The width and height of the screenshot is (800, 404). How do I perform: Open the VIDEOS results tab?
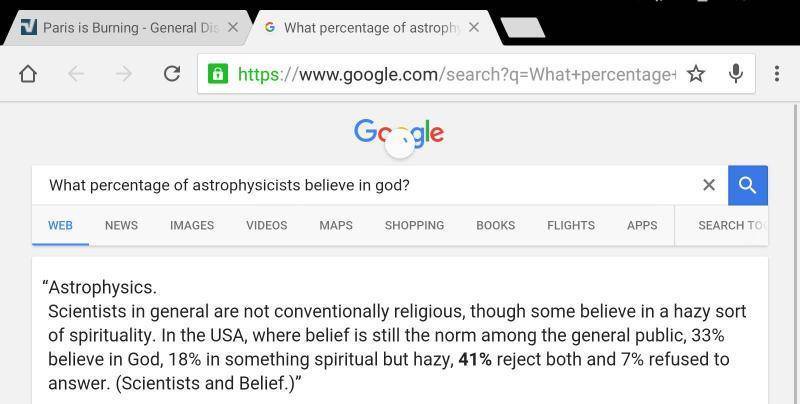(266, 225)
